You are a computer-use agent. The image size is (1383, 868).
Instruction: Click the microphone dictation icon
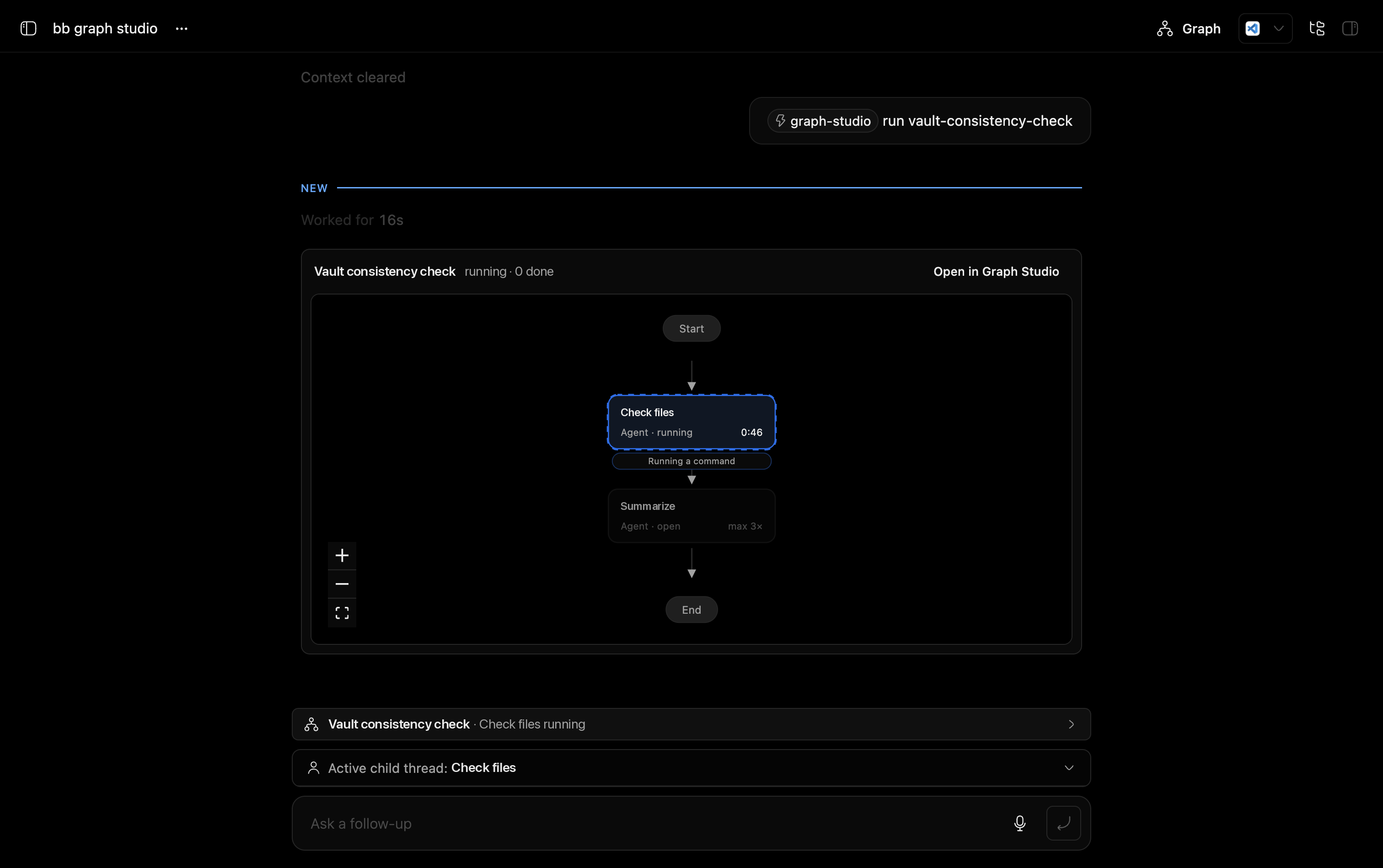point(1019,823)
